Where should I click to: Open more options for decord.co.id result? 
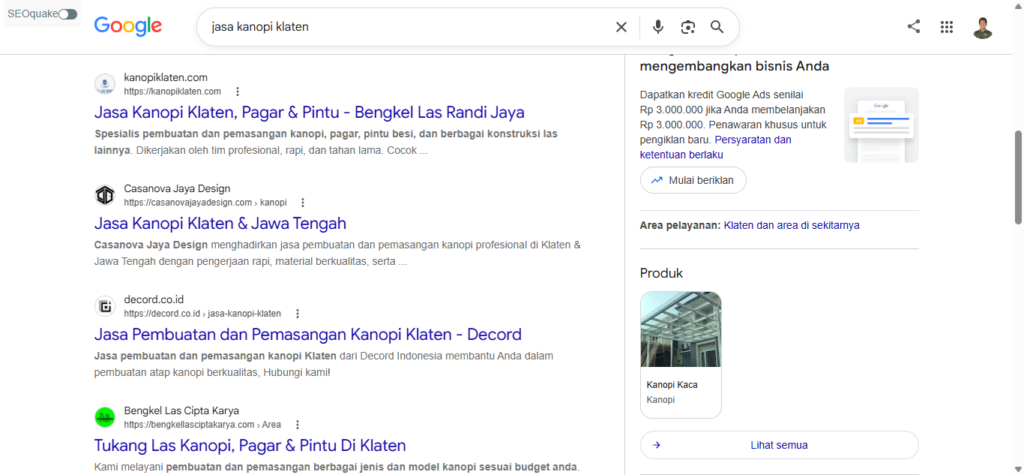click(x=298, y=314)
